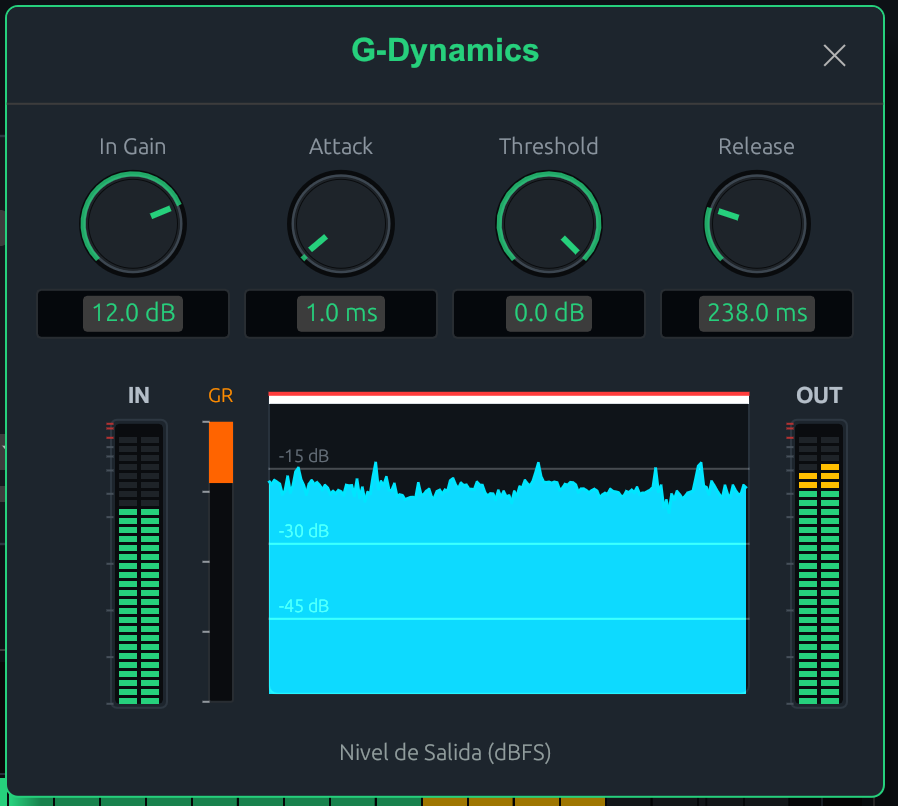Edit the 1.0 ms Attack value

(x=340, y=313)
